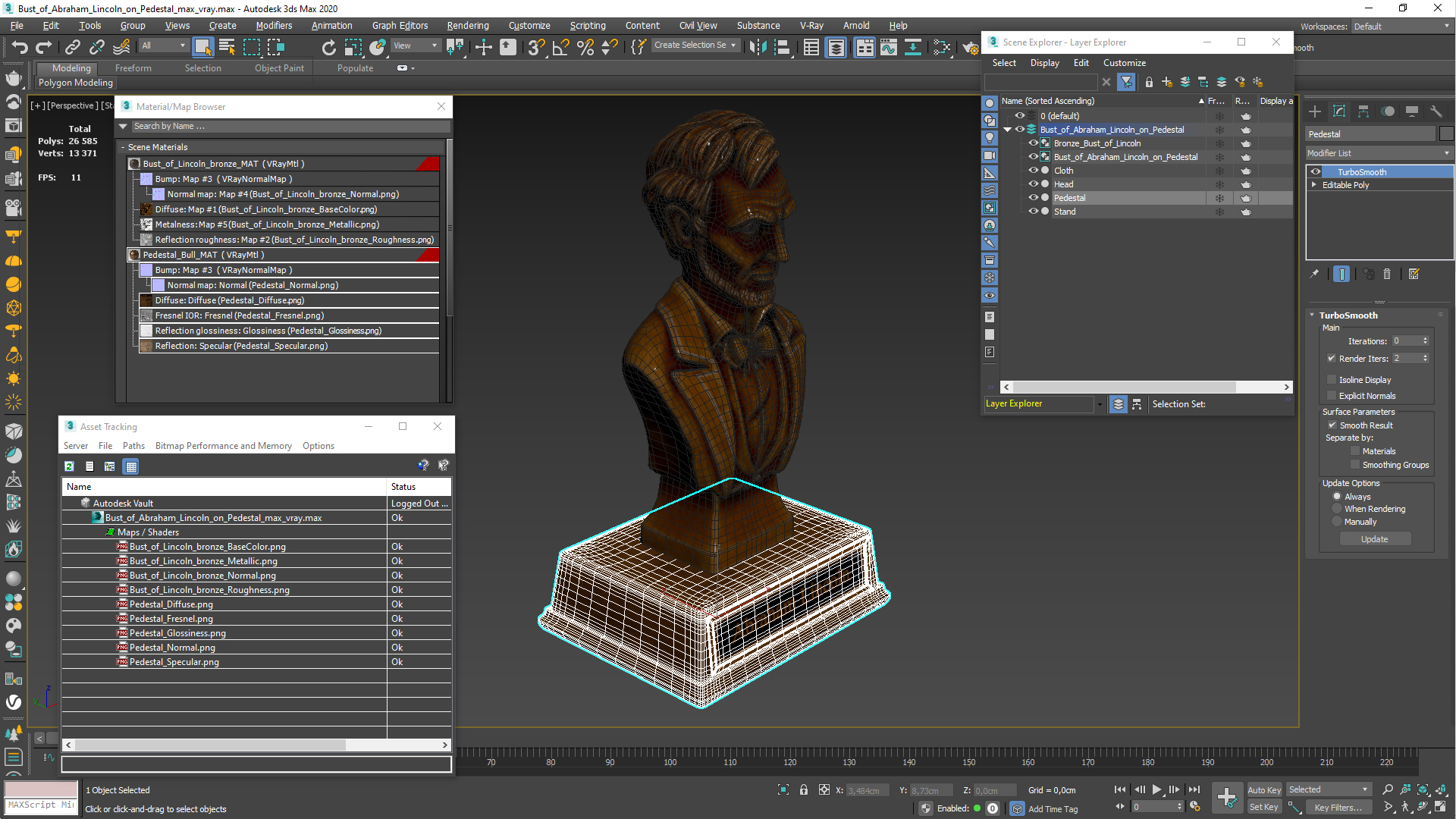Open the Hierarchy panel tab icon

point(1363,111)
